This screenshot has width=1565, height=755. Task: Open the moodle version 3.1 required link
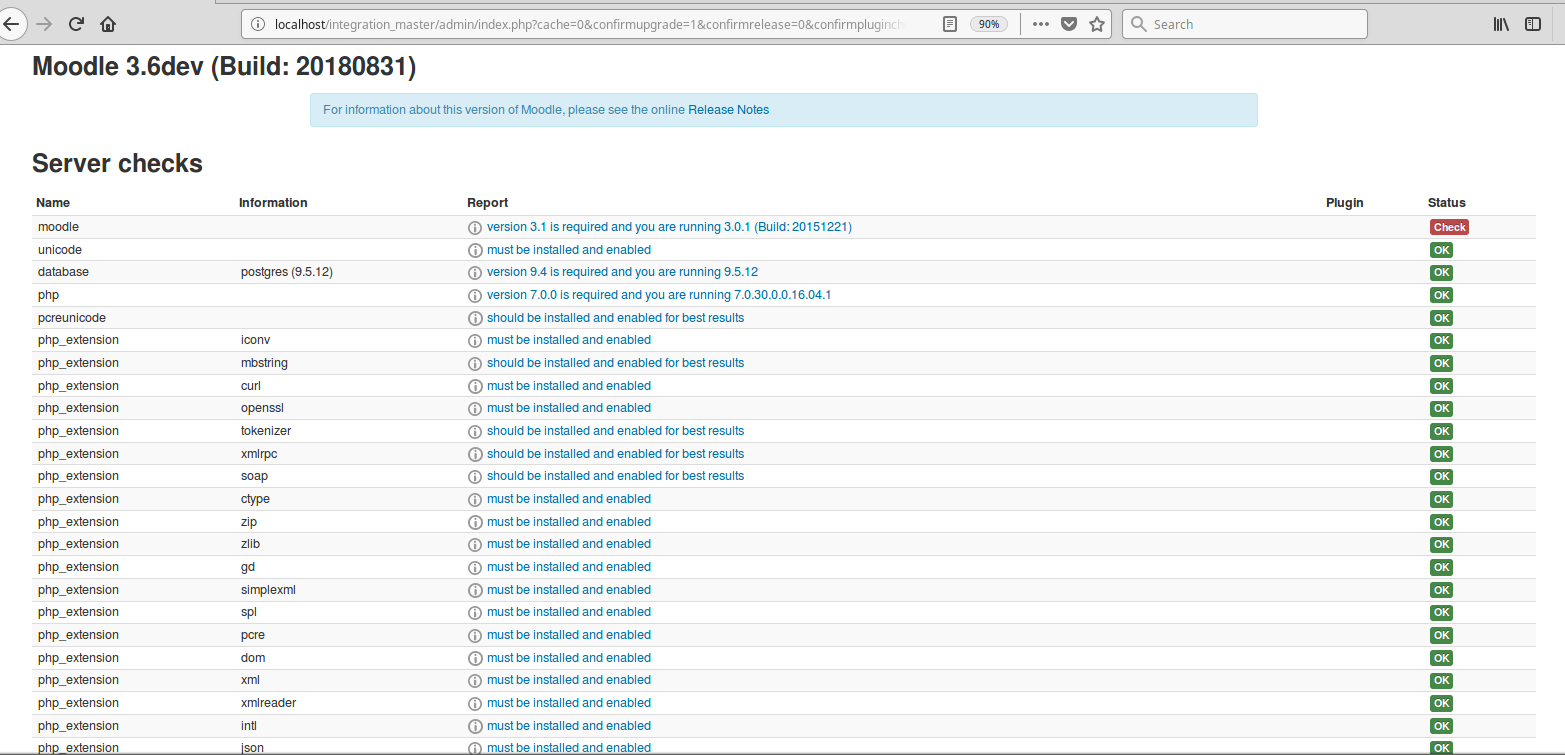tap(669, 227)
